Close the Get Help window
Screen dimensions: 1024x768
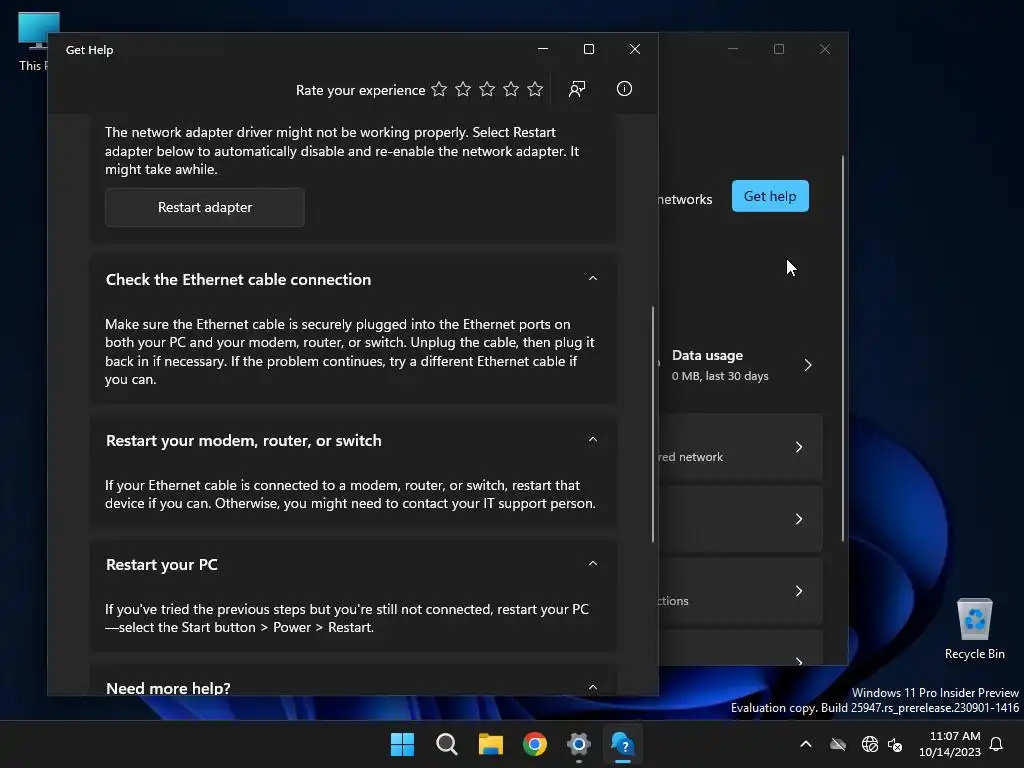634,49
